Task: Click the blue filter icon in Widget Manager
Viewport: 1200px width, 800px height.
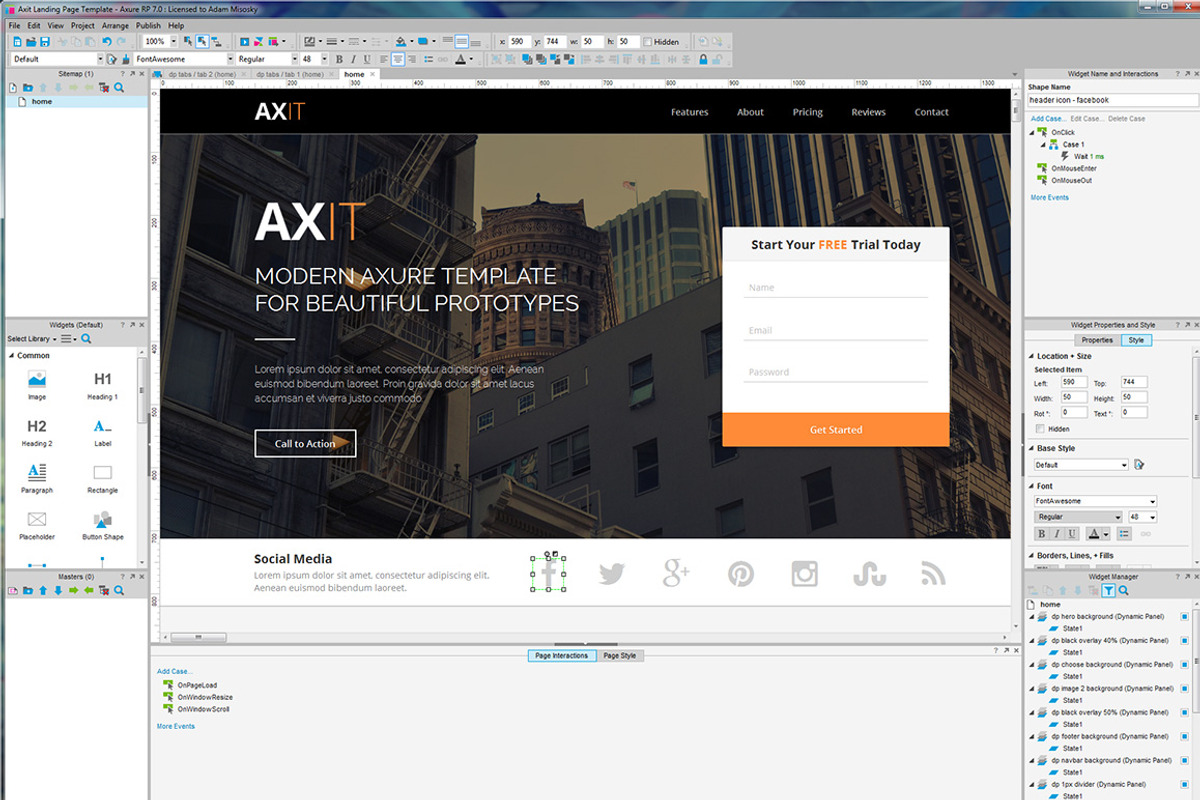Action: (1108, 591)
